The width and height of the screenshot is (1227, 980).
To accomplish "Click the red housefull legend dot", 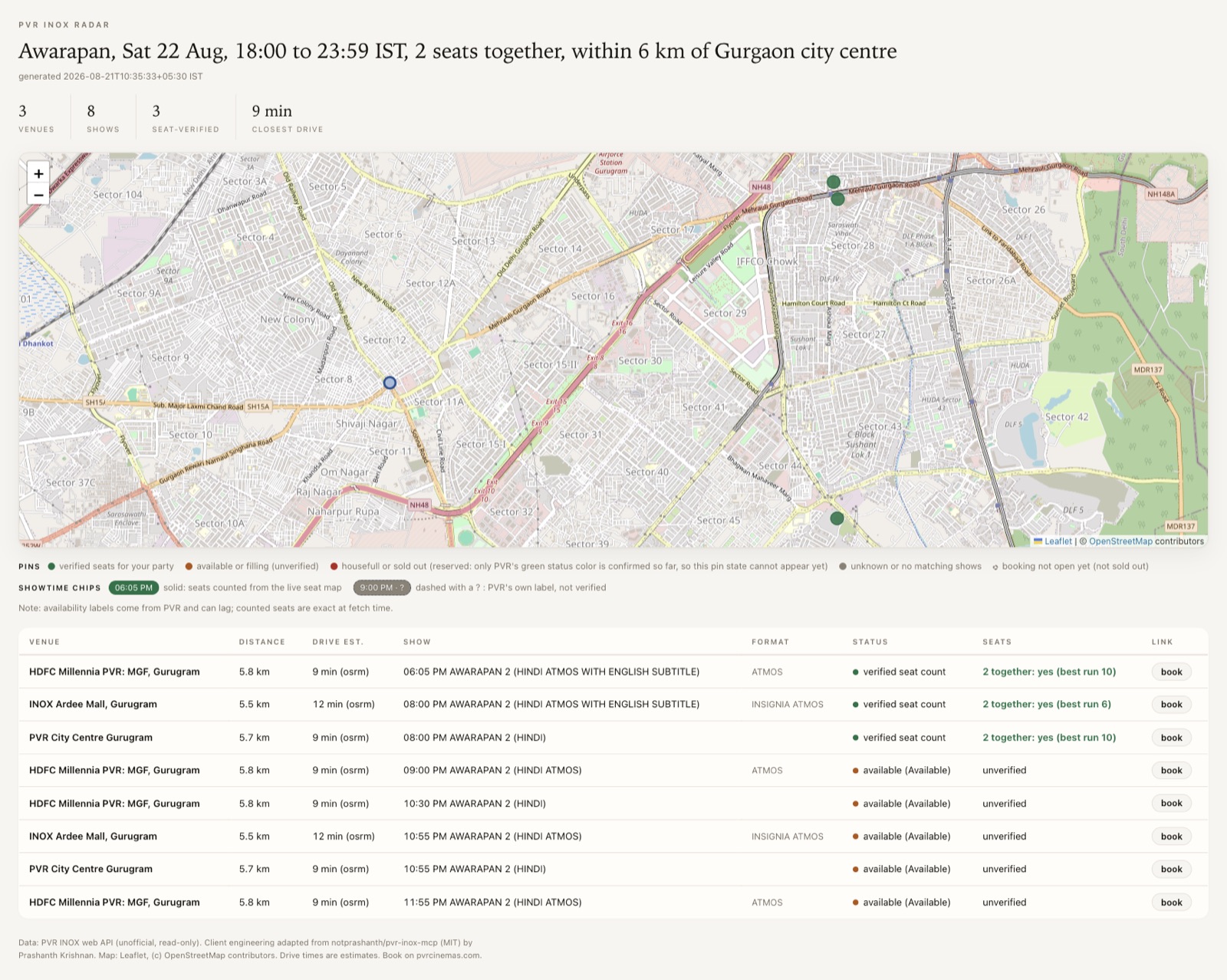I will click(334, 567).
